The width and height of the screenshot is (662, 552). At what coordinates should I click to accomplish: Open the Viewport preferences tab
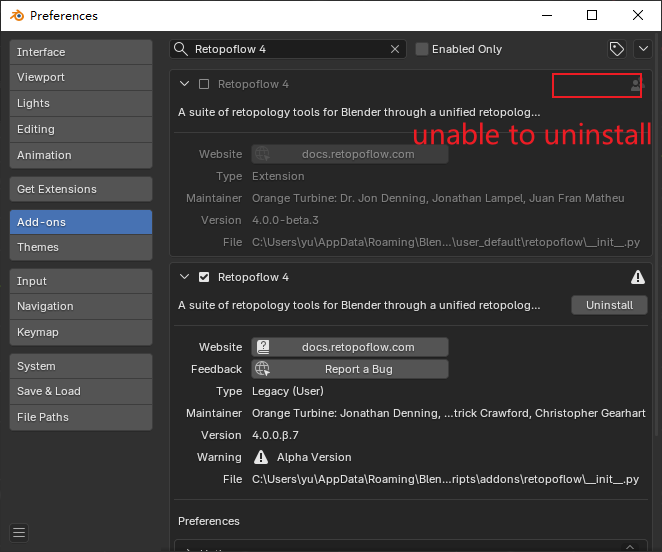(81, 77)
